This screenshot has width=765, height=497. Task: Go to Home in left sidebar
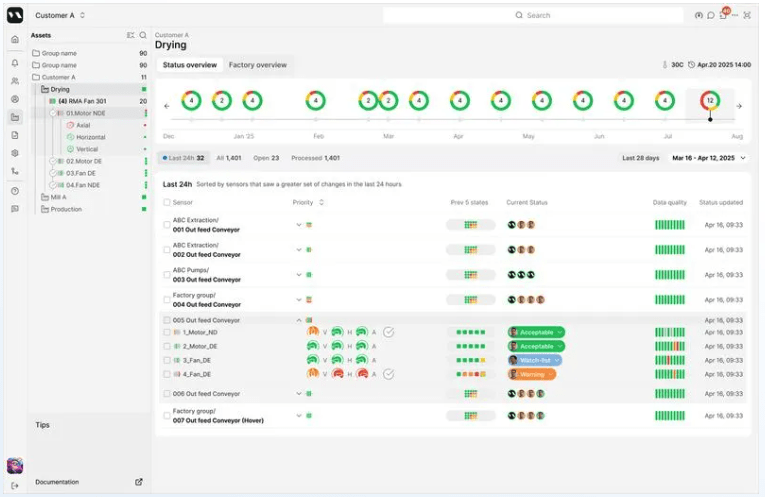tap(14, 39)
